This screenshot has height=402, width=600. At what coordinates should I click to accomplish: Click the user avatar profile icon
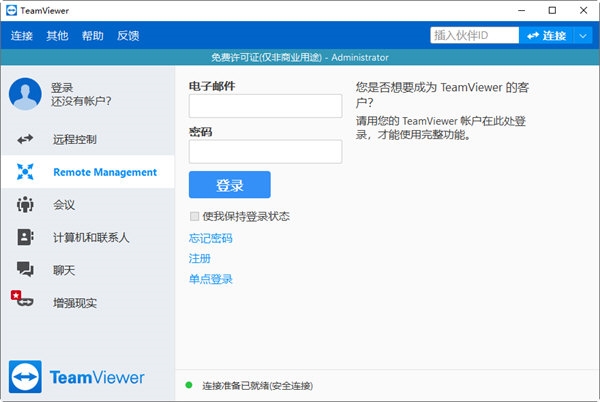coord(25,94)
